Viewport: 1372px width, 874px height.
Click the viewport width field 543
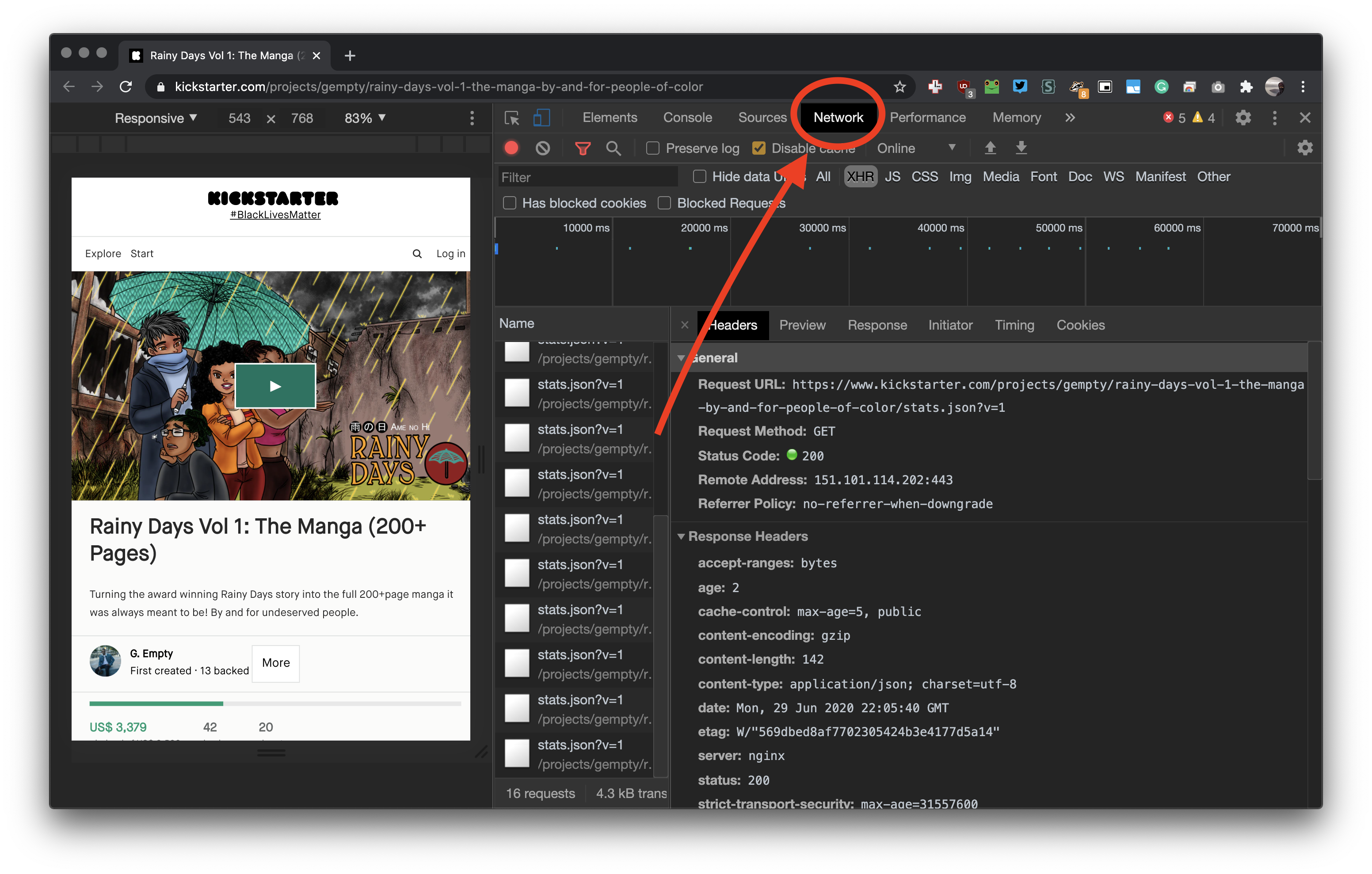pyautogui.click(x=239, y=118)
